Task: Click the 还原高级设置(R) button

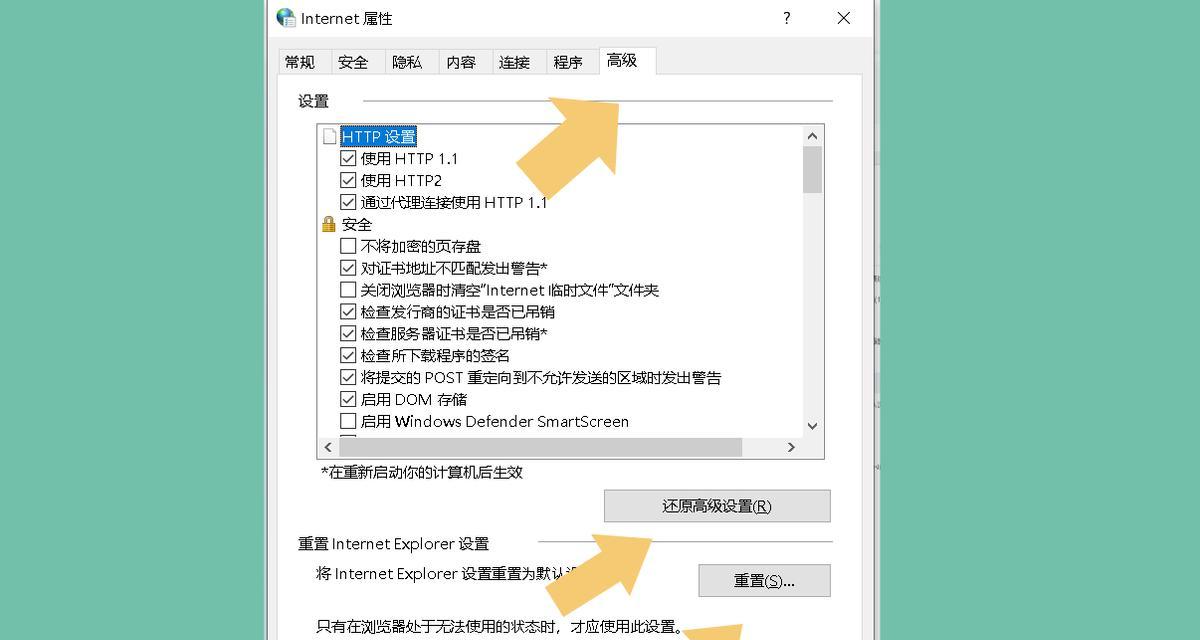Action: coord(717,506)
